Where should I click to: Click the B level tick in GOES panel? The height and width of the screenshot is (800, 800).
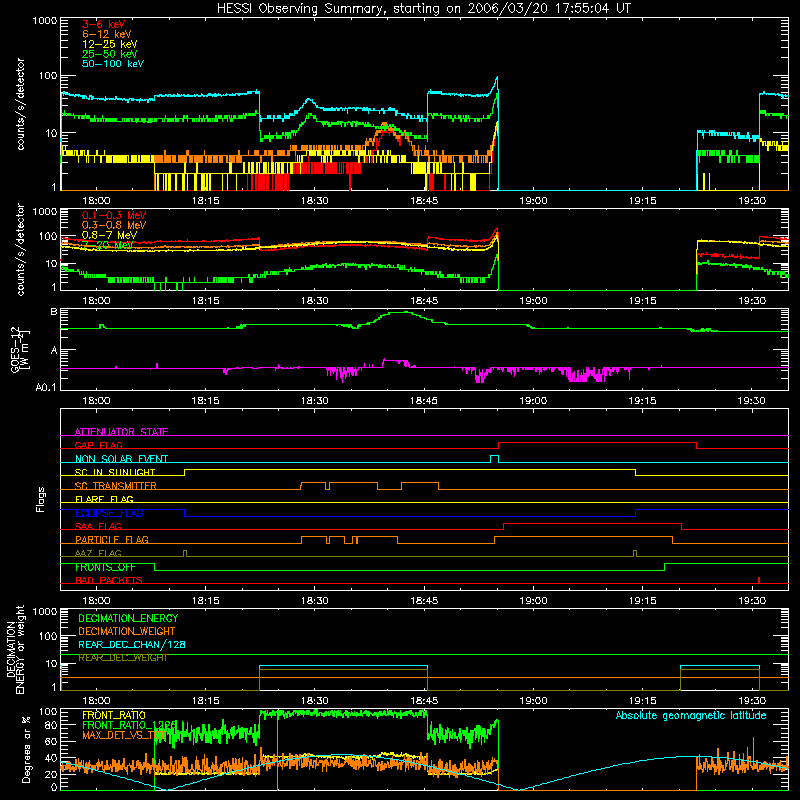pyautogui.click(x=54, y=311)
